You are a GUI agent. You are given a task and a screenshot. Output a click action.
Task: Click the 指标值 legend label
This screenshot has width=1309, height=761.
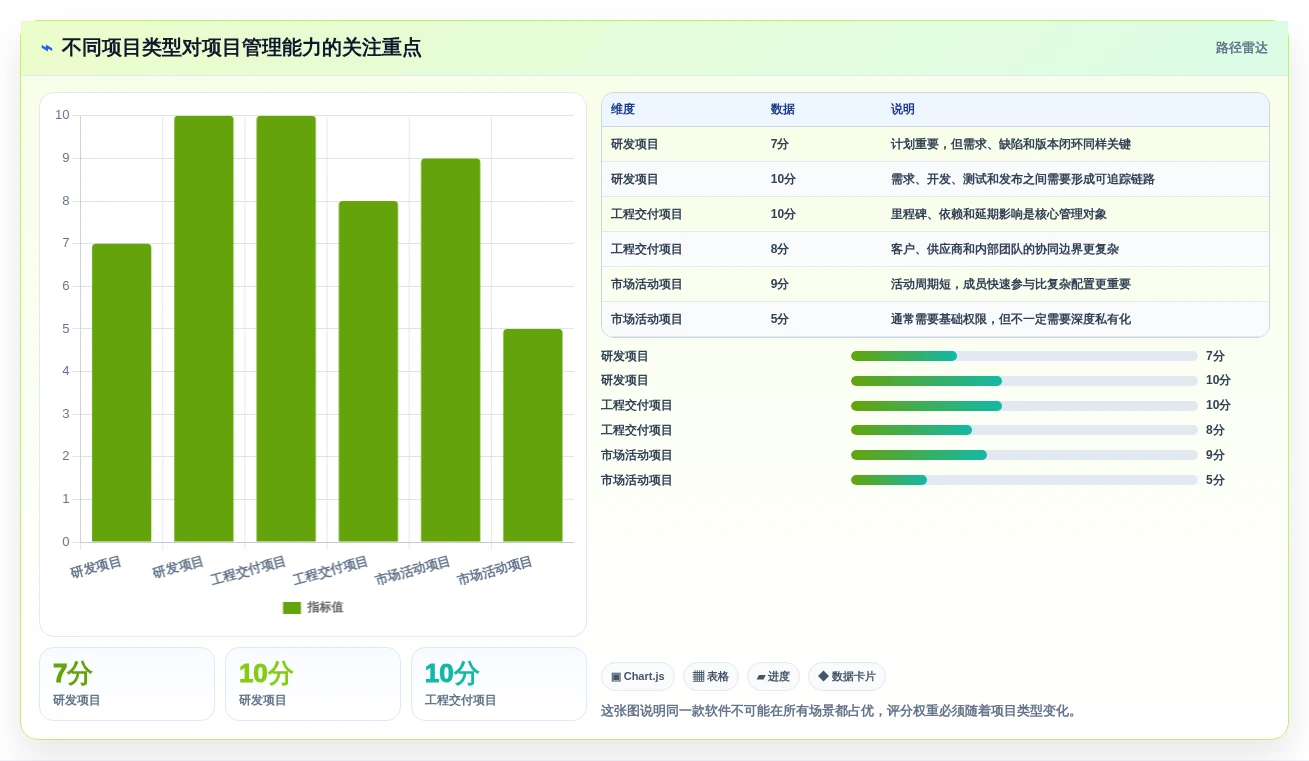(x=325, y=608)
